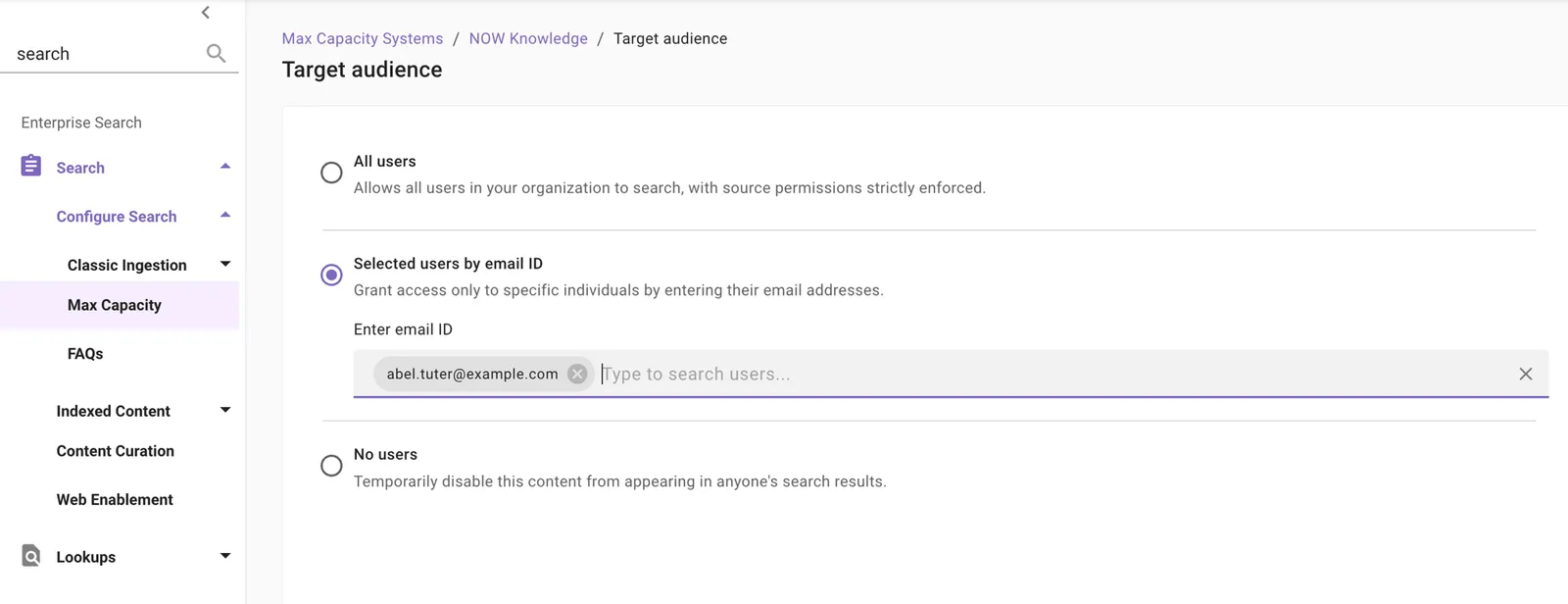
Task: Click the Search clipboard icon in sidebar
Action: [x=31, y=166]
